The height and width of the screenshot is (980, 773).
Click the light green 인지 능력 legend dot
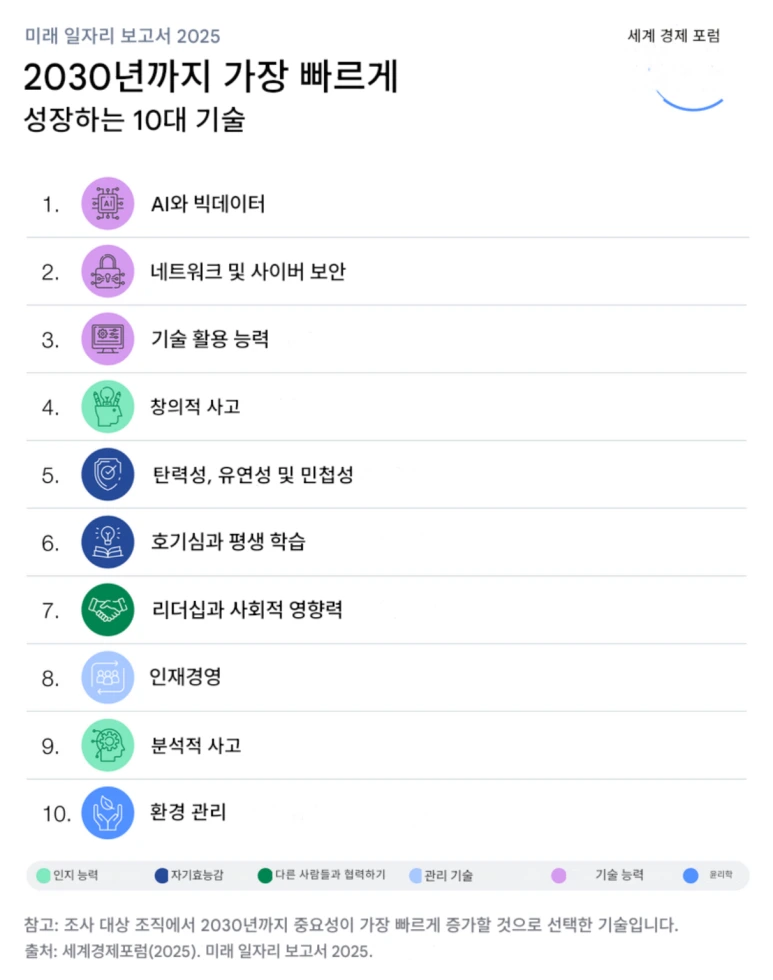(x=43, y=875)
